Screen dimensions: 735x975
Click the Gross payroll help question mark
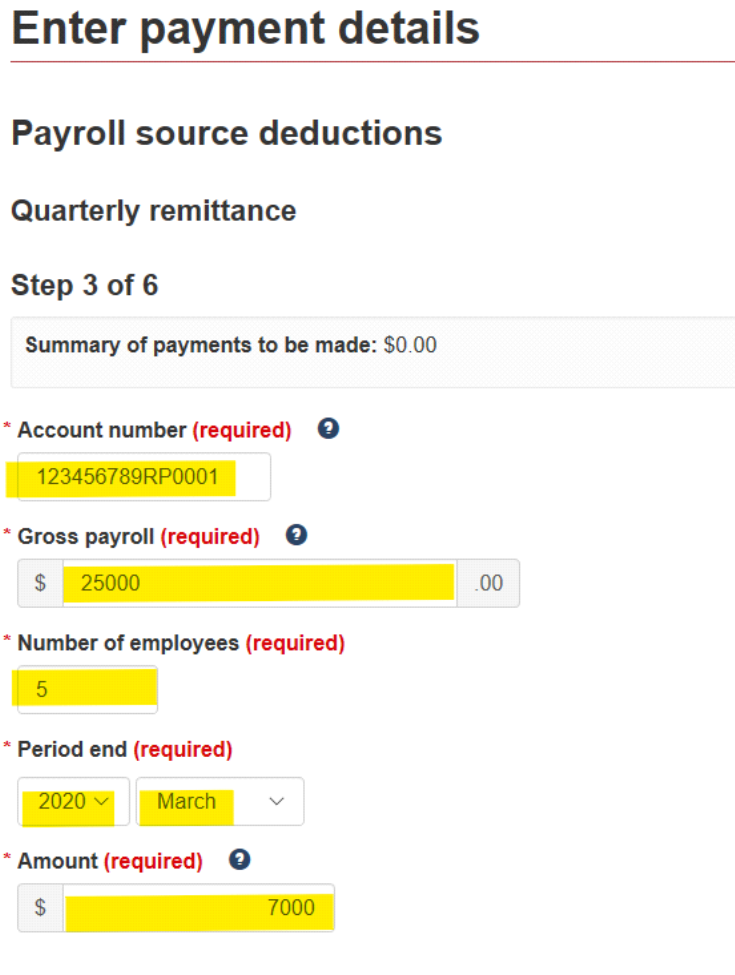(297, 535)
